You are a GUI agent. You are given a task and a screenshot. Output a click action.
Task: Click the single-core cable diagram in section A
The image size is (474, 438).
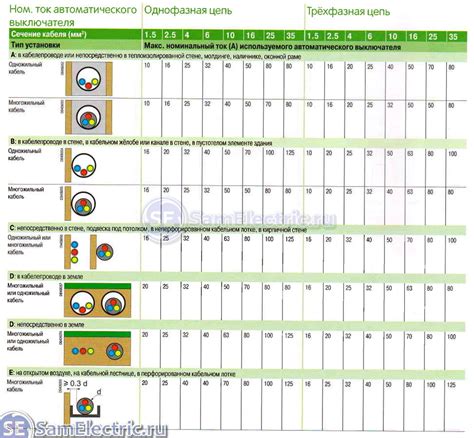point(89,79)
